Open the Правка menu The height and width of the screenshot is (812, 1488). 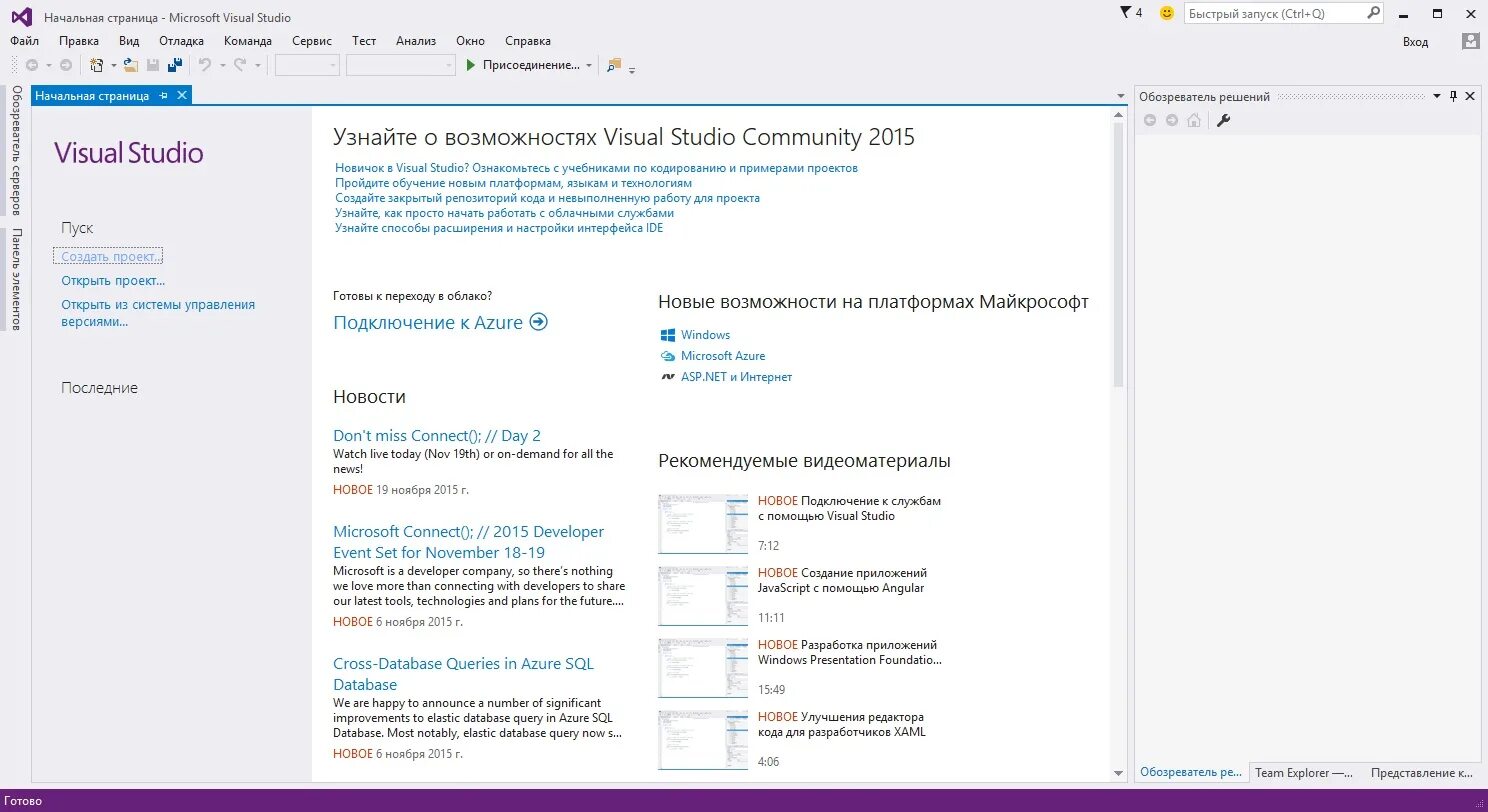coord(79,41)
